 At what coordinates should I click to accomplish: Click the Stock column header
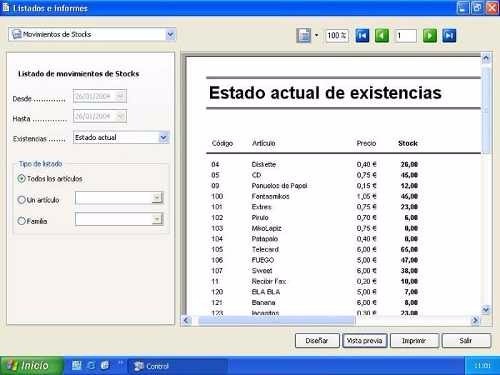click(x=408, y=143)
